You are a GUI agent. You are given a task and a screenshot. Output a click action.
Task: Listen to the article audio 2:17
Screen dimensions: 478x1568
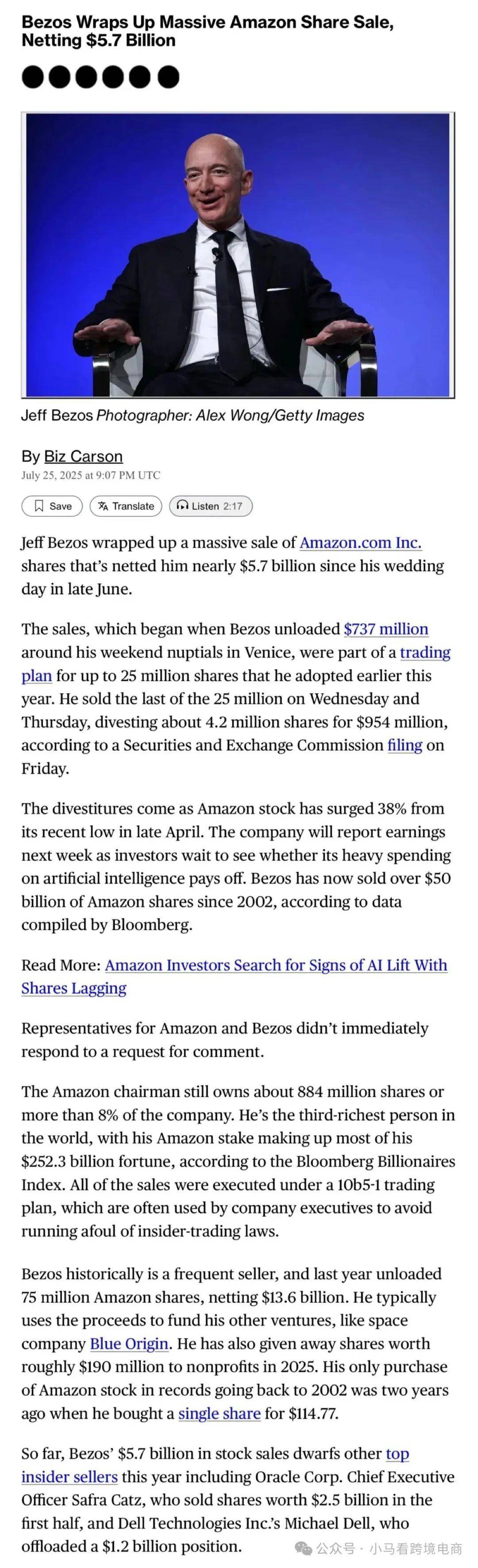(x=211, y=506)
